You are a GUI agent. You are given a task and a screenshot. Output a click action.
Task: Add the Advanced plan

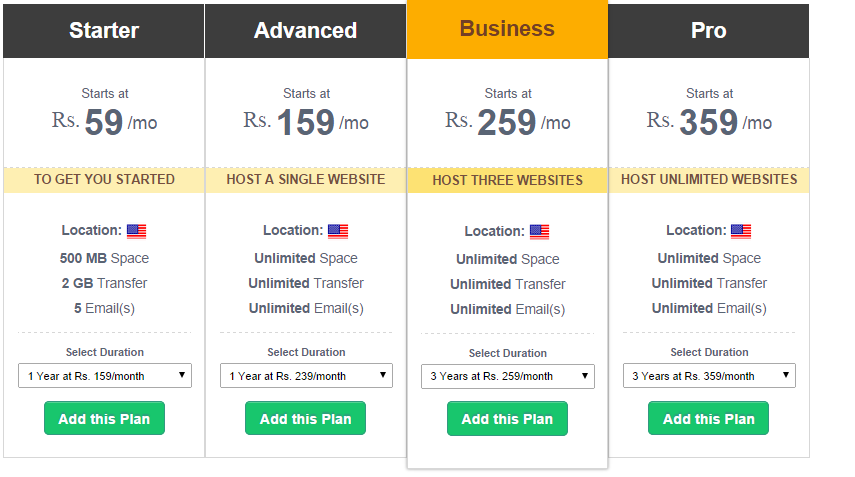[x=305, y=418]
